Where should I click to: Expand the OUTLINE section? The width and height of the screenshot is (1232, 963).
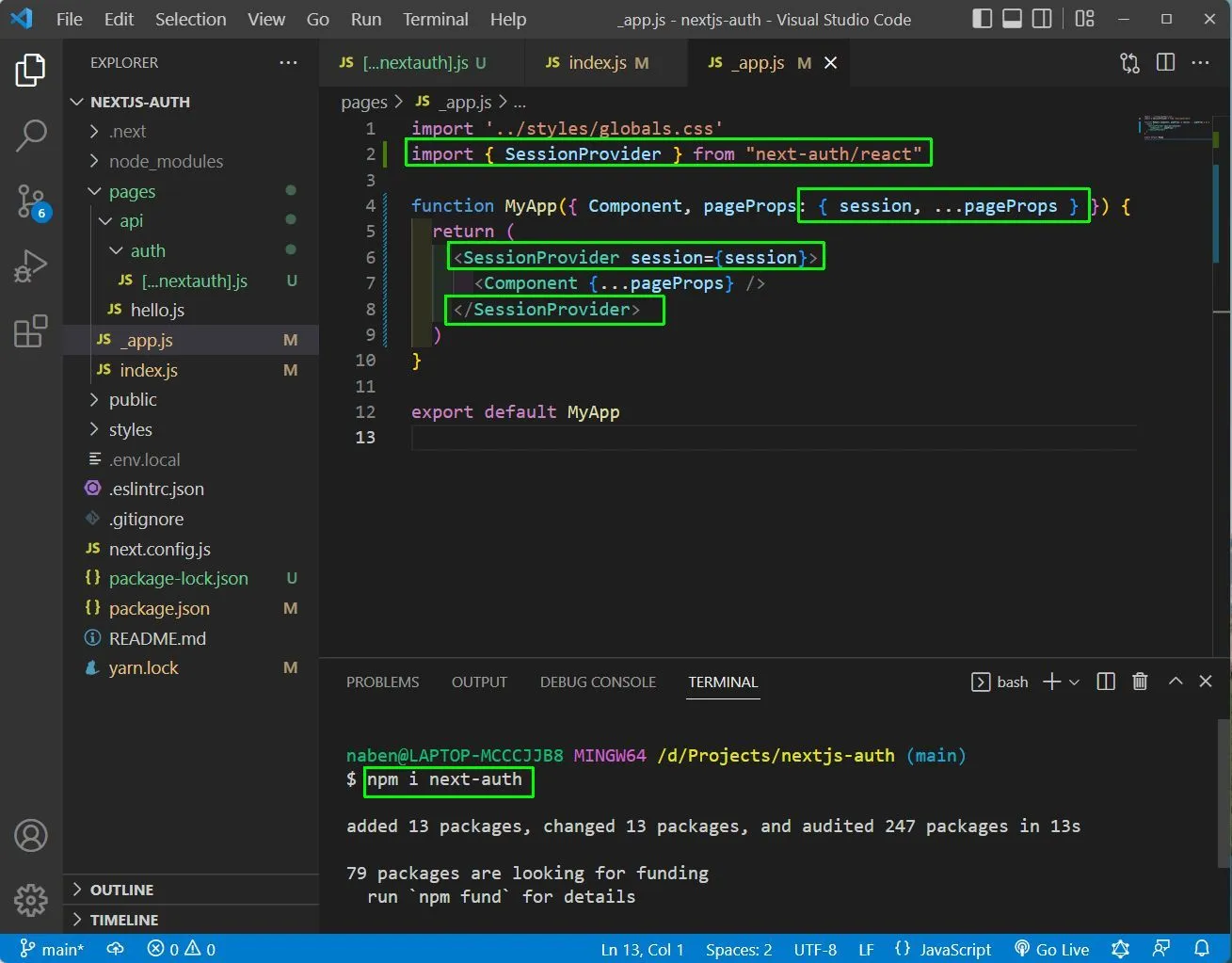tap(191, 890)
